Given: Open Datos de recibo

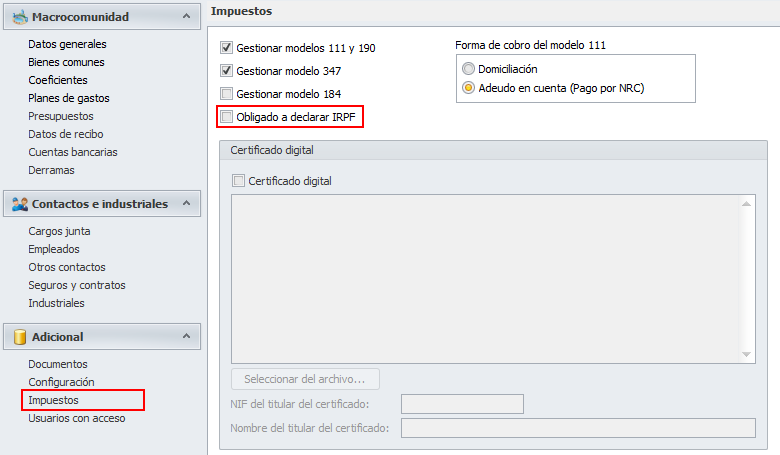Looking at the screenshot, I should click(x=66, y=134).
